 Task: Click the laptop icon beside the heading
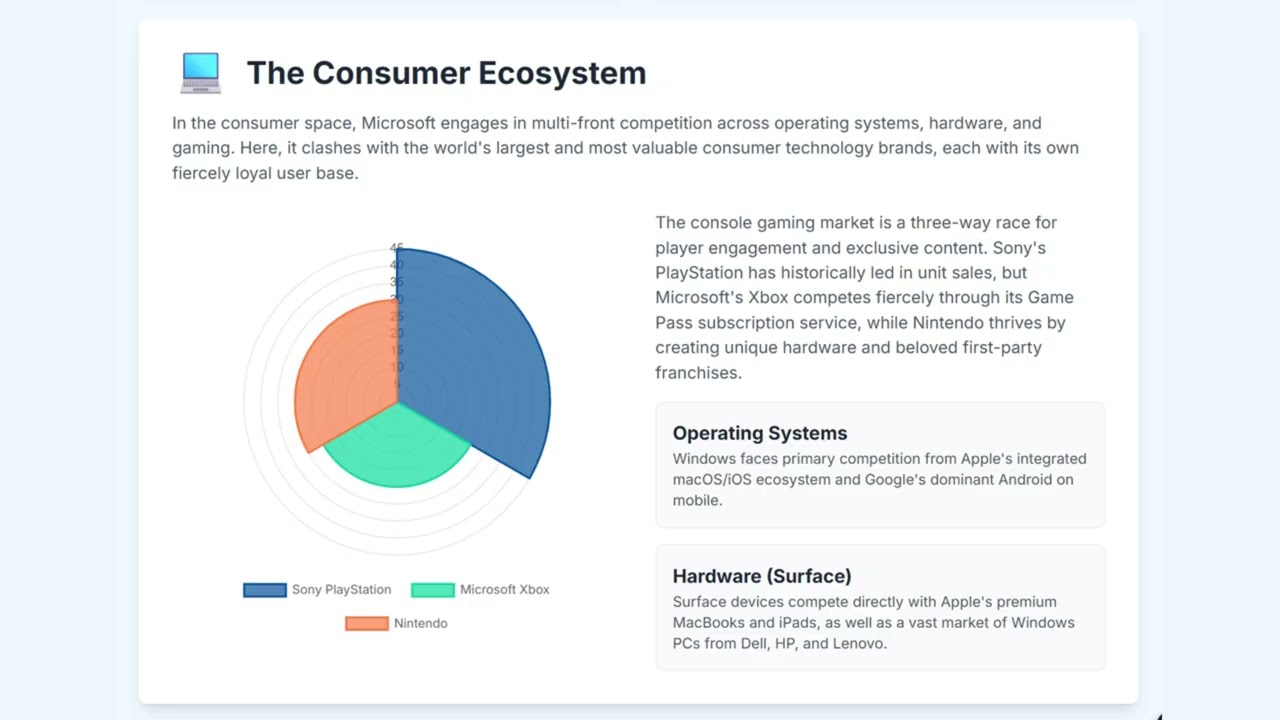click(x=200, y=73)
